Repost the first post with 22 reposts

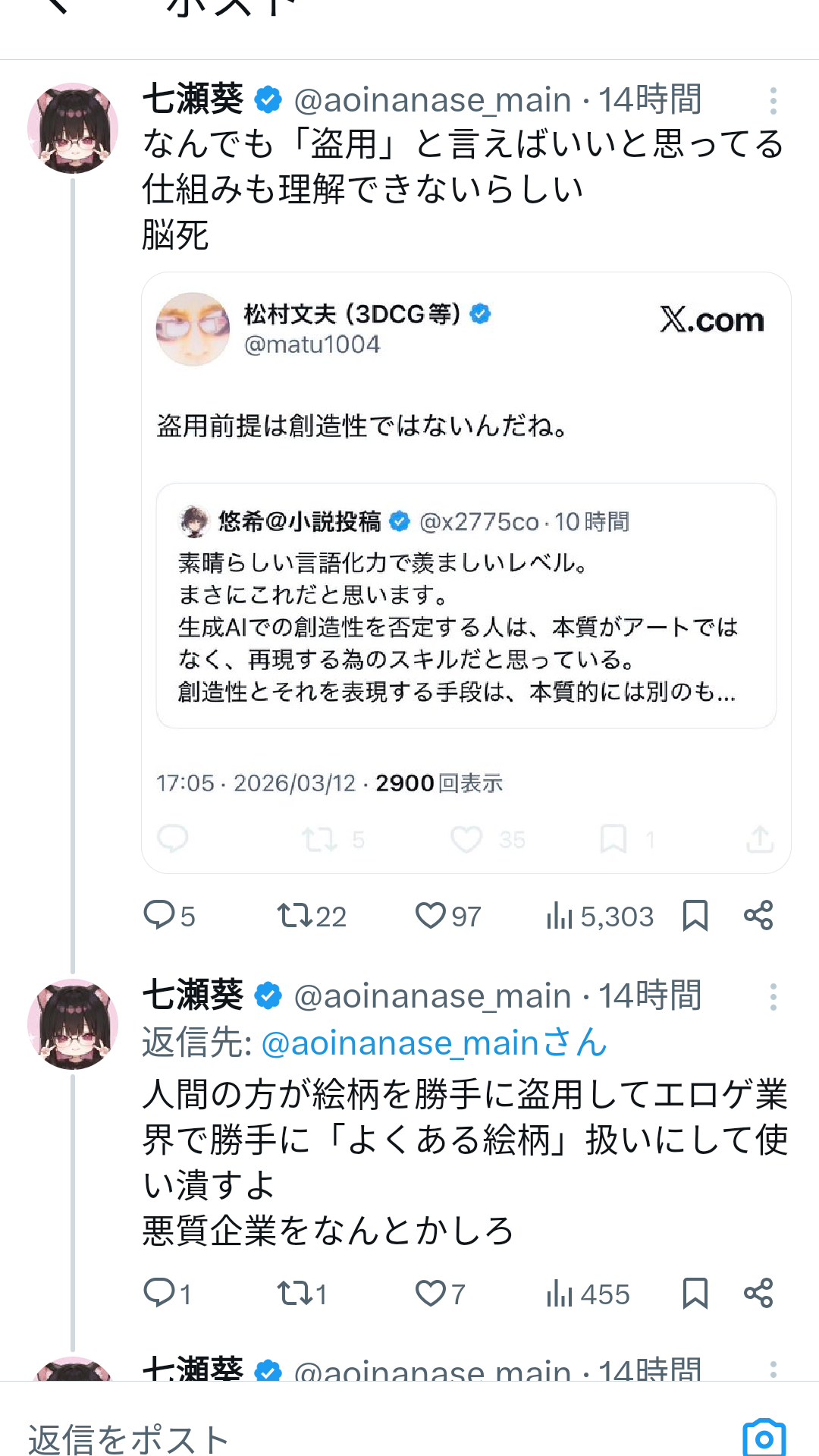(x=294, y=915)
